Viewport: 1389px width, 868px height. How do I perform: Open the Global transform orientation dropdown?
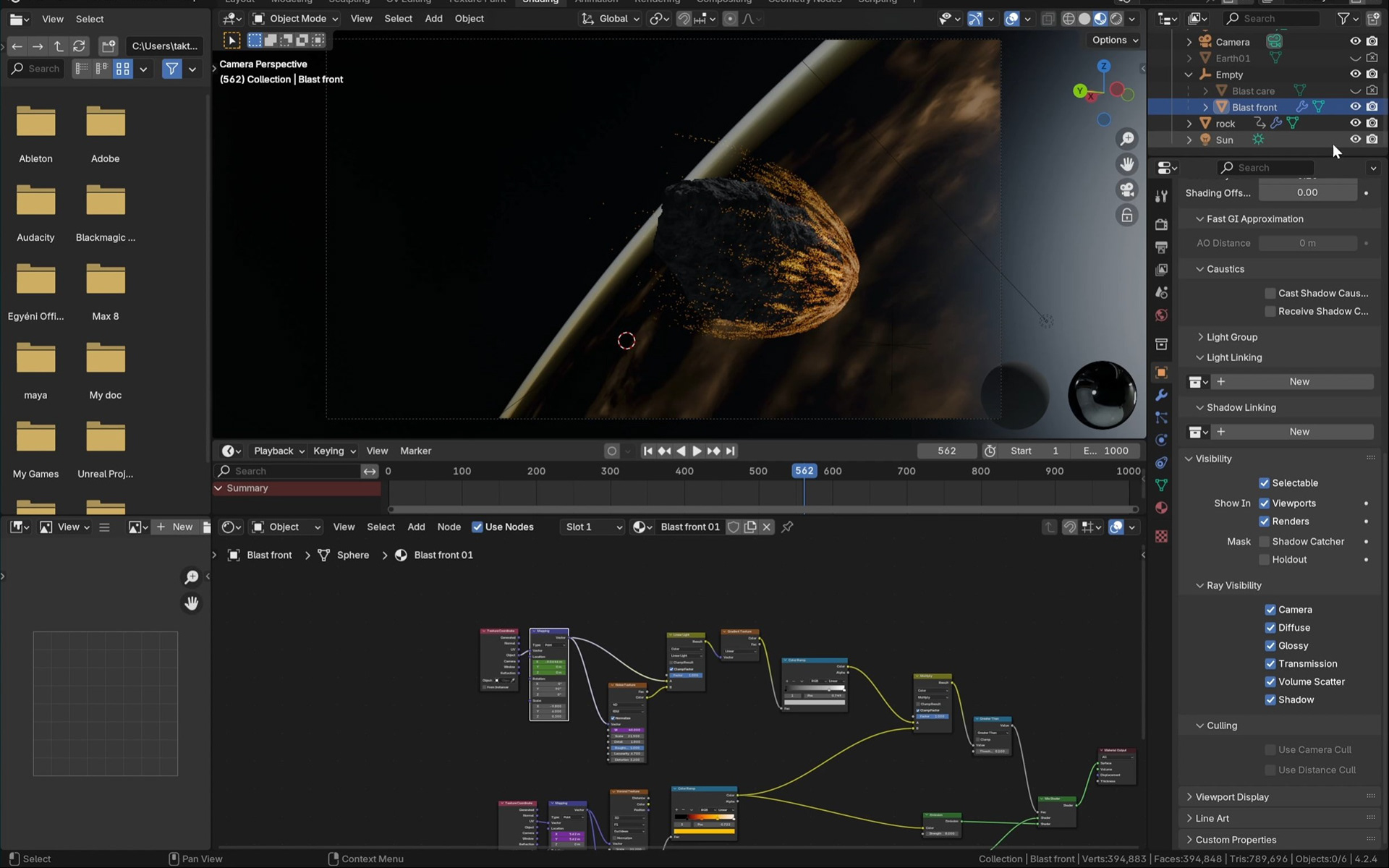tap(611, 19)
